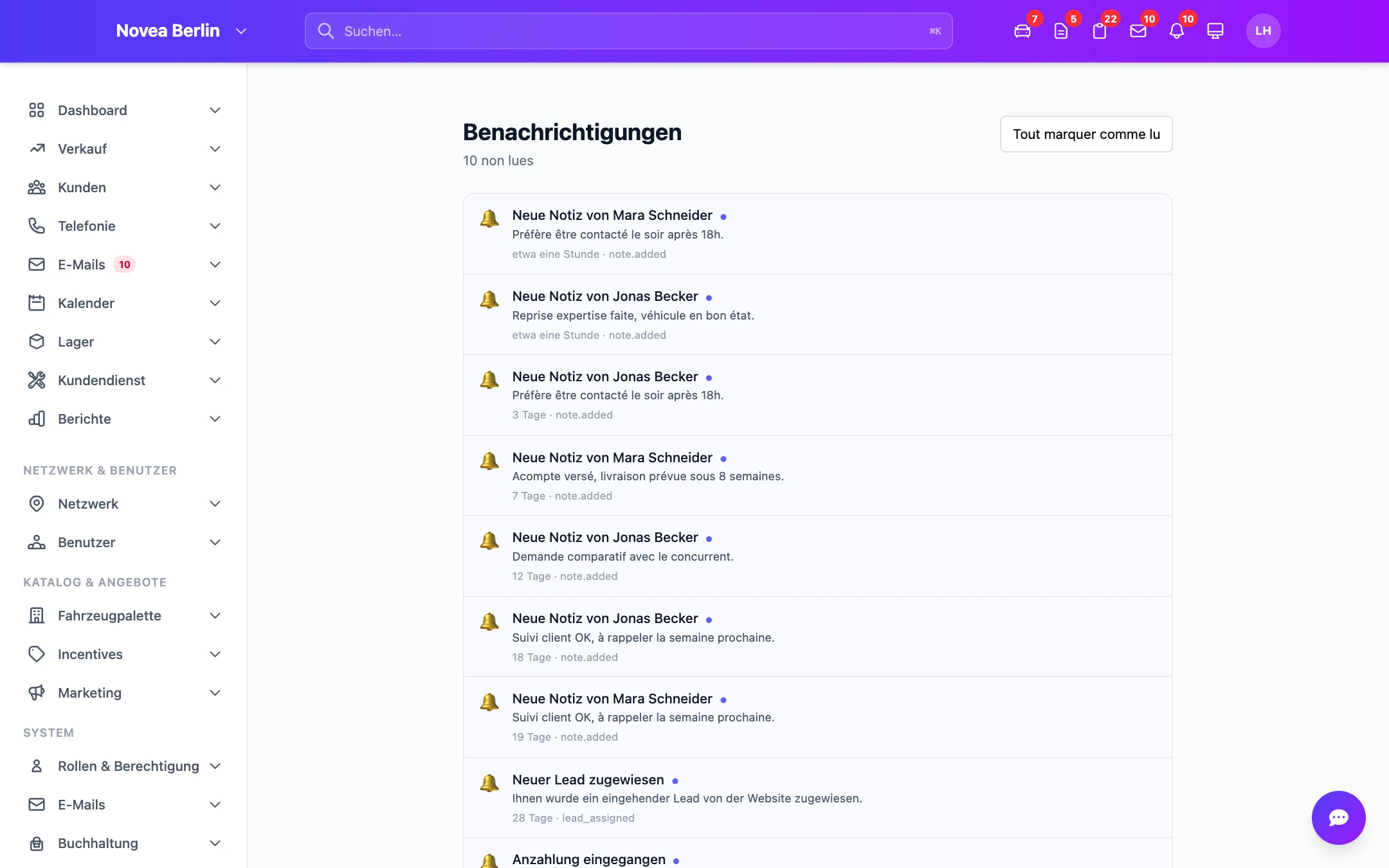Open the Kundendienst menu item
The image size is (1389, 868).
[x=125, y=381]
